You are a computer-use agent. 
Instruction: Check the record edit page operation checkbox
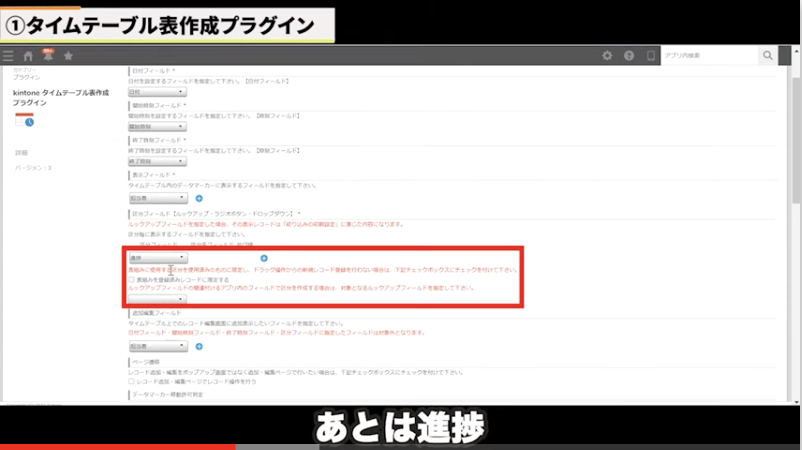[x=132, y=381]
